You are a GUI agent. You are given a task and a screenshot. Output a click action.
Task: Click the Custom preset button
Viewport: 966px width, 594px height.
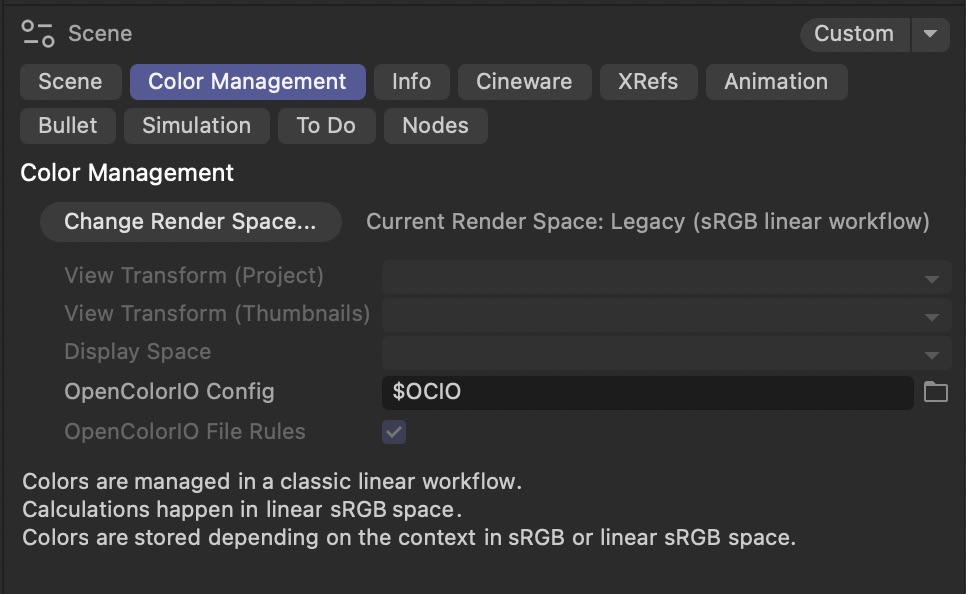[855, 34]
